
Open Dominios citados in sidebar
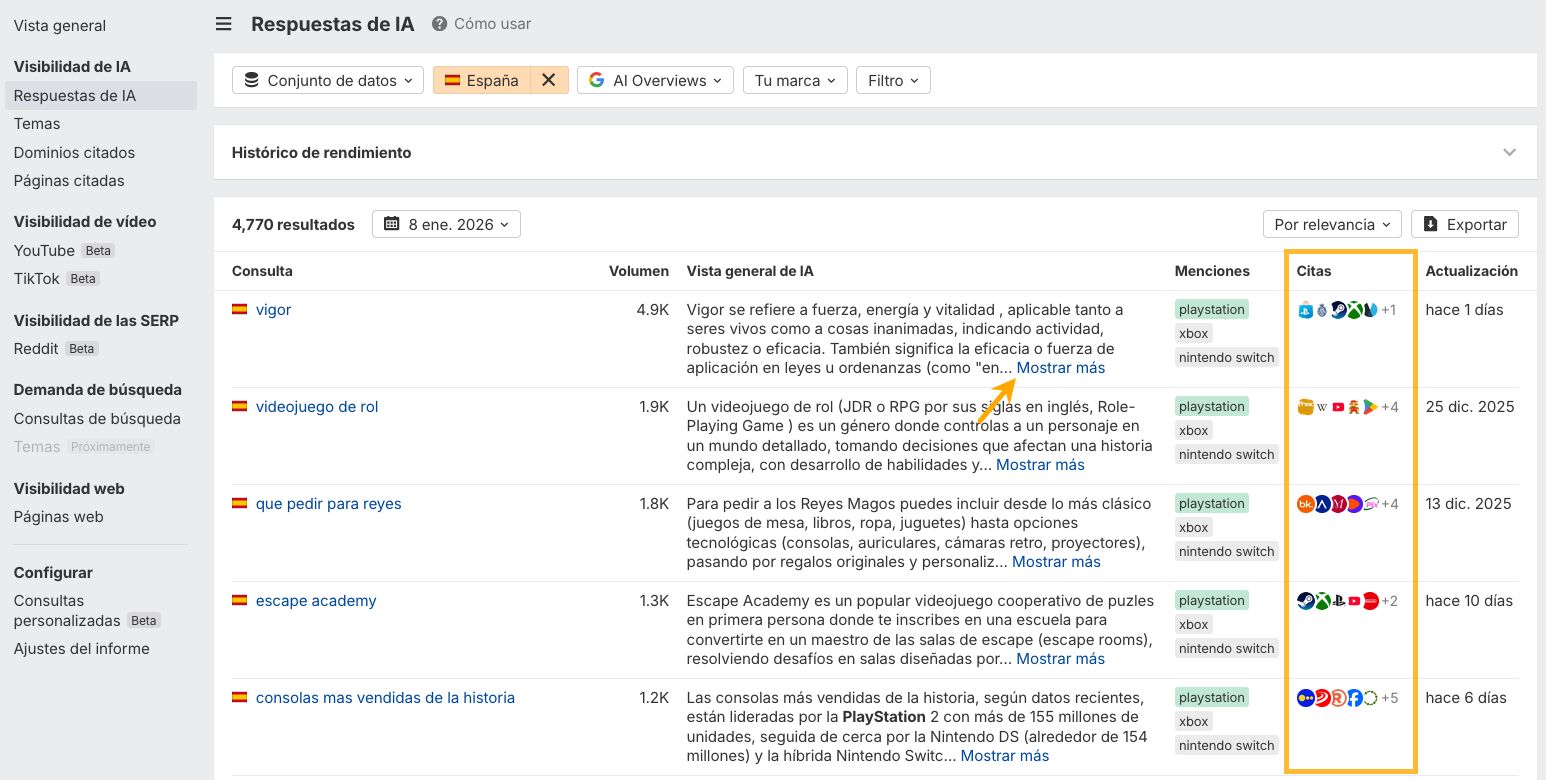coord(74,153)
